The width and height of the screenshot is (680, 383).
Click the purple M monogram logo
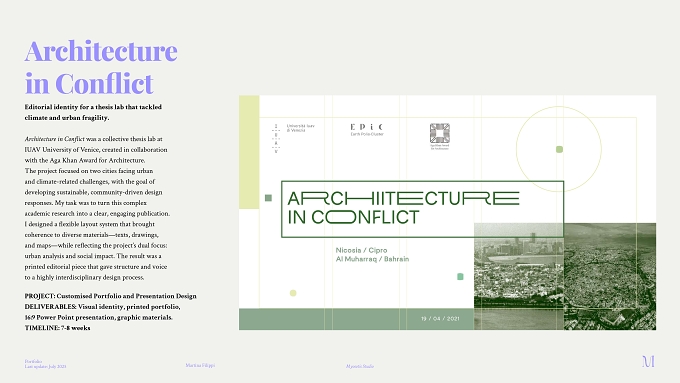pos(648,361)
